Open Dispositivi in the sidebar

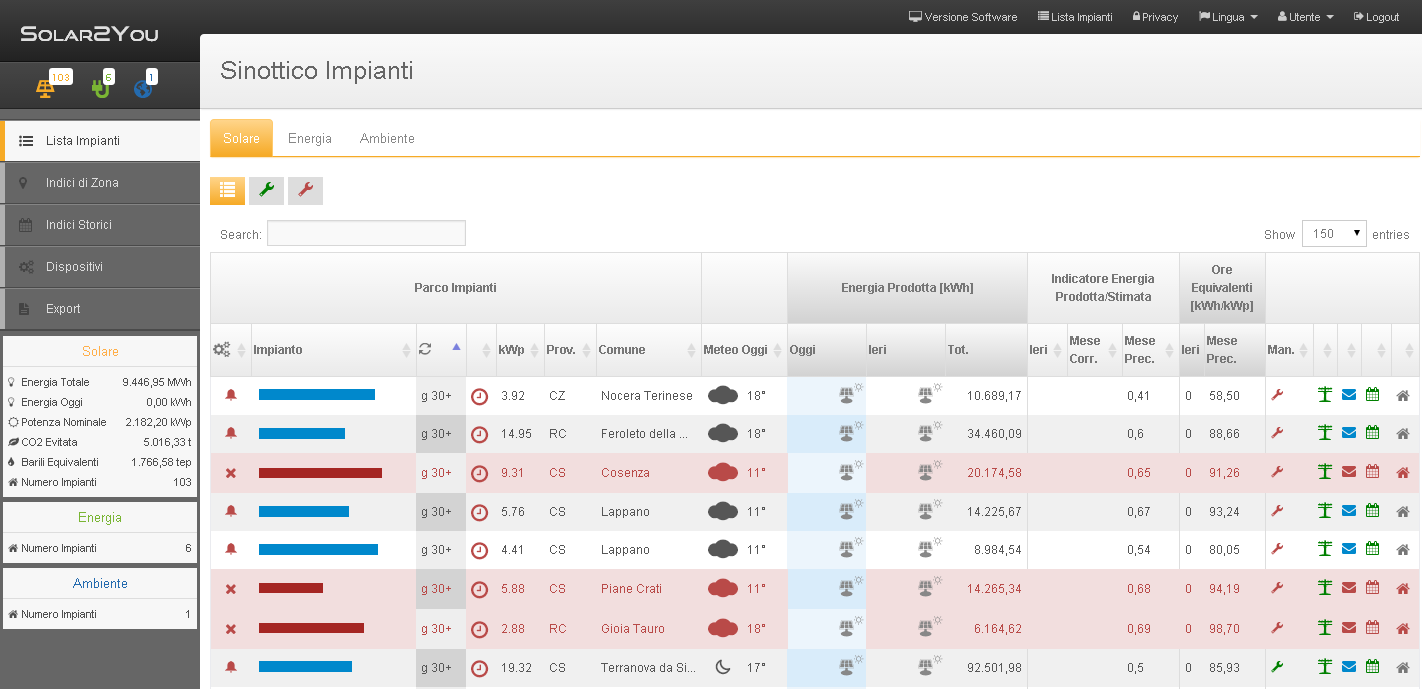click(100, 267)
